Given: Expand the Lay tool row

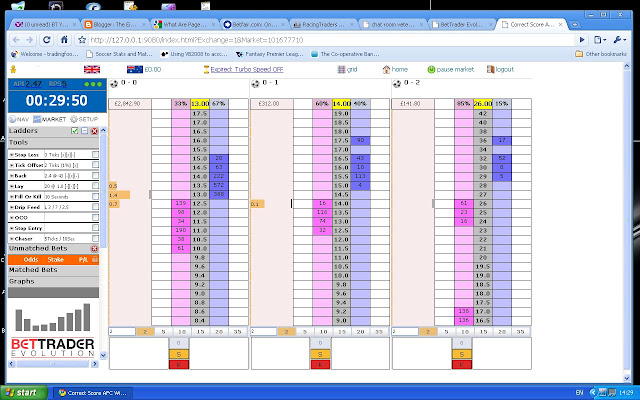Looking at the screenshot, I should pyautogui.click(x=12, y=186).
